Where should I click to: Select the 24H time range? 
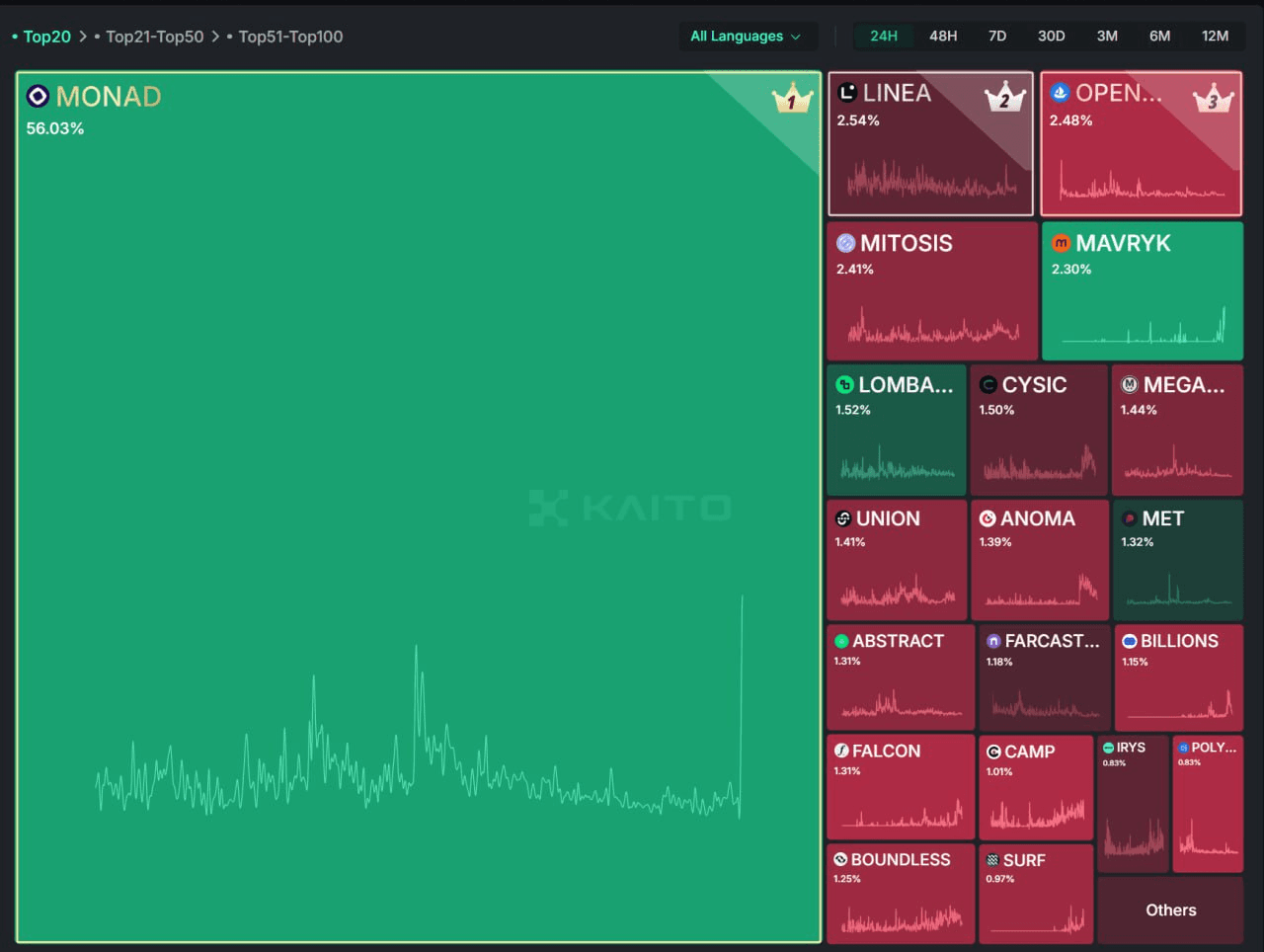pos(884,36)
